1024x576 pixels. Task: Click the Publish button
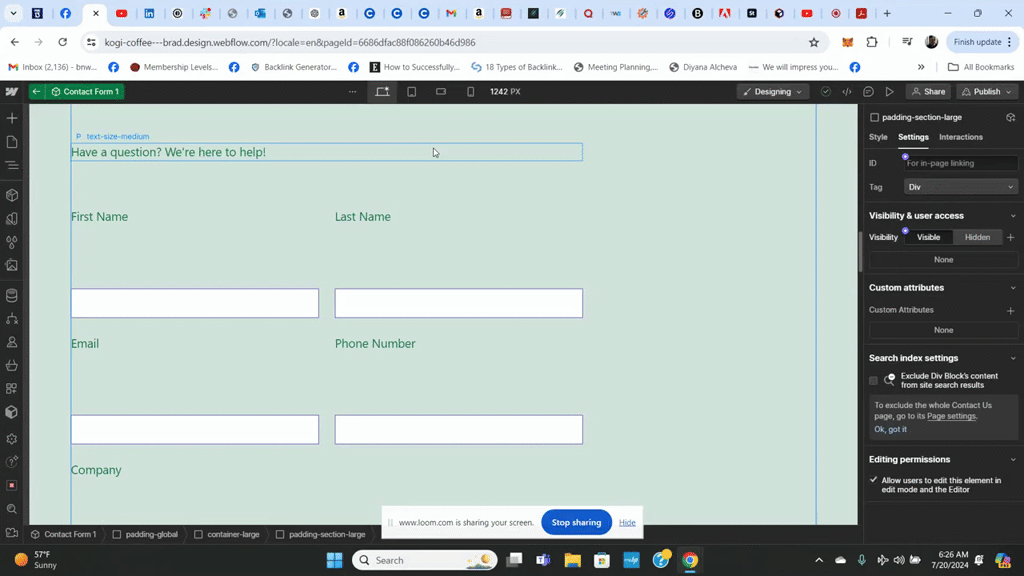[986, 92]
